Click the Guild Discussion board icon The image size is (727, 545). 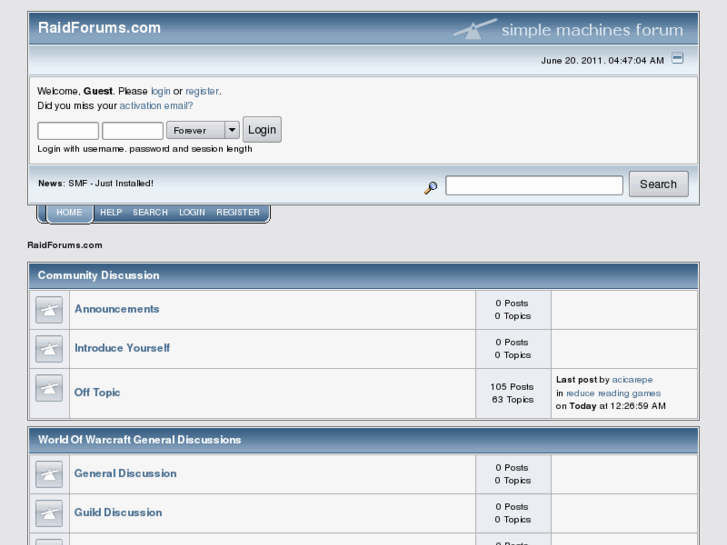(x=49, y=513)
